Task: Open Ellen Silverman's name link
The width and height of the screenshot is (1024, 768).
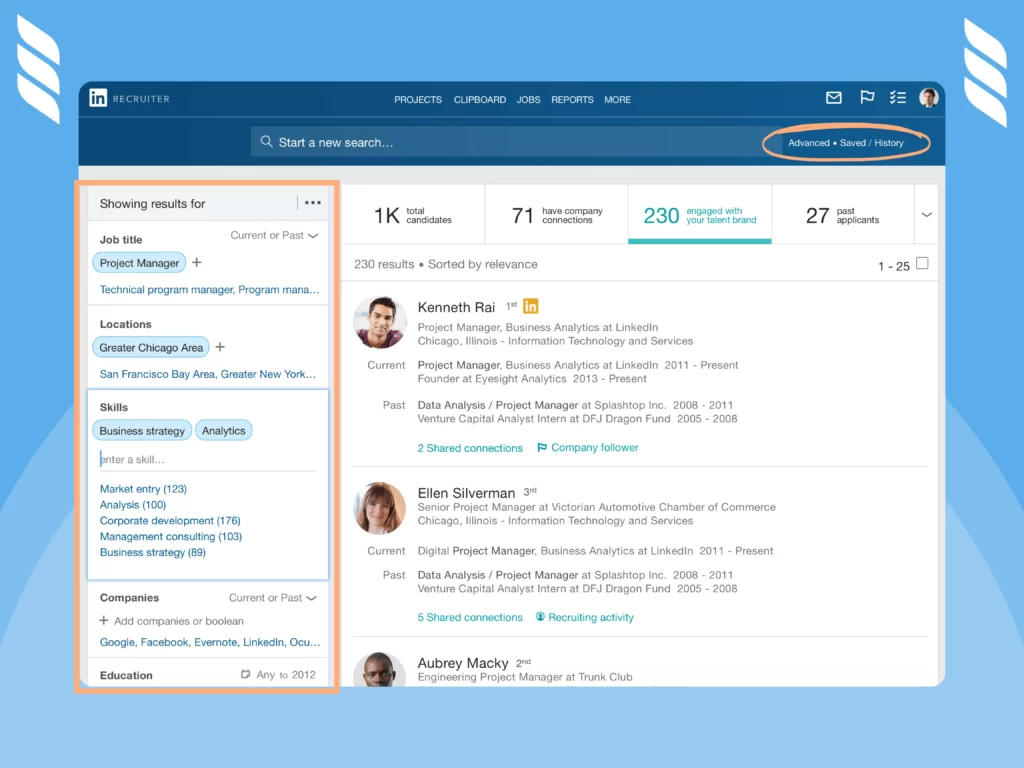Action: tap(466, 493)
